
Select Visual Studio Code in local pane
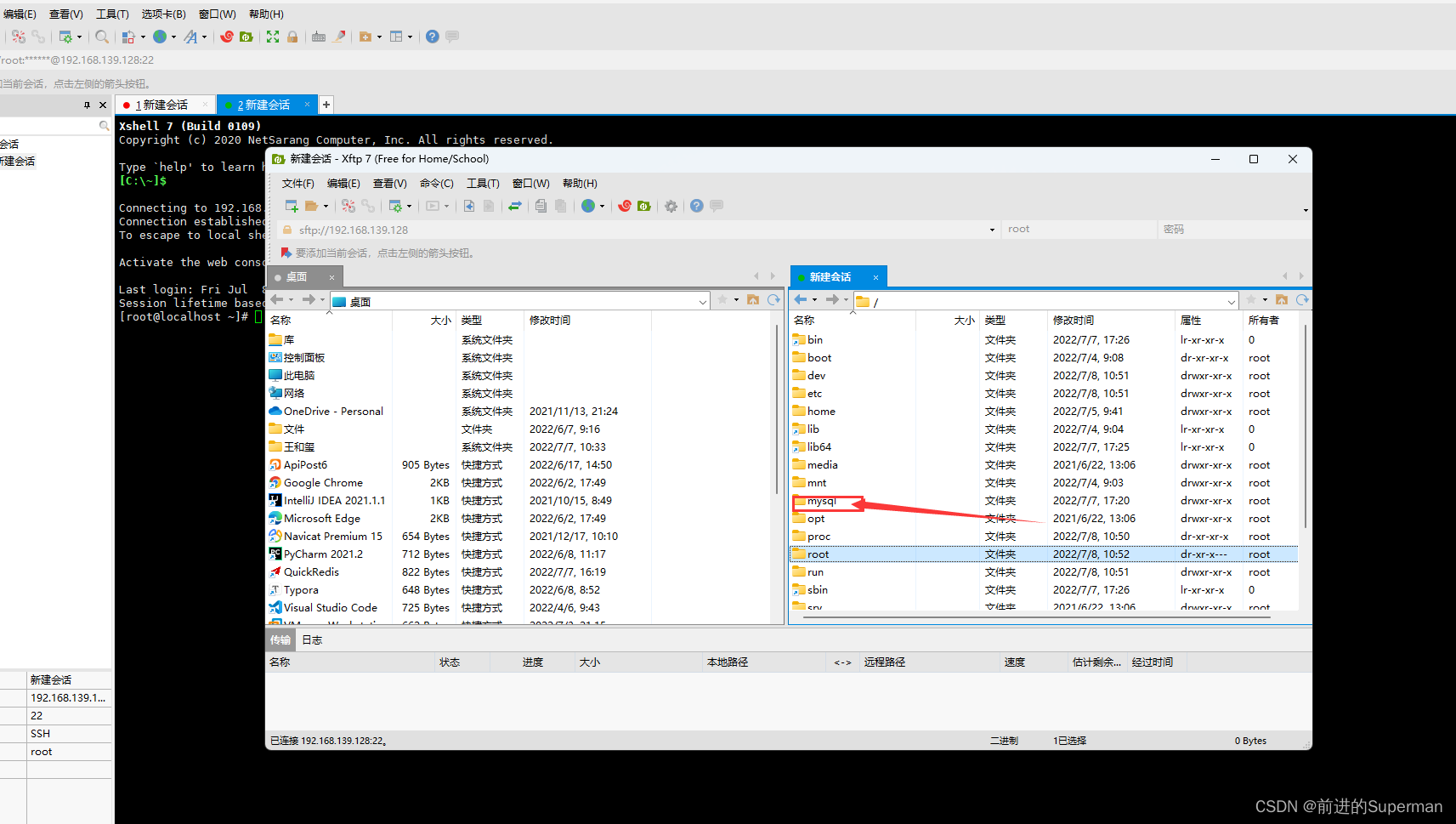[330, 608]
